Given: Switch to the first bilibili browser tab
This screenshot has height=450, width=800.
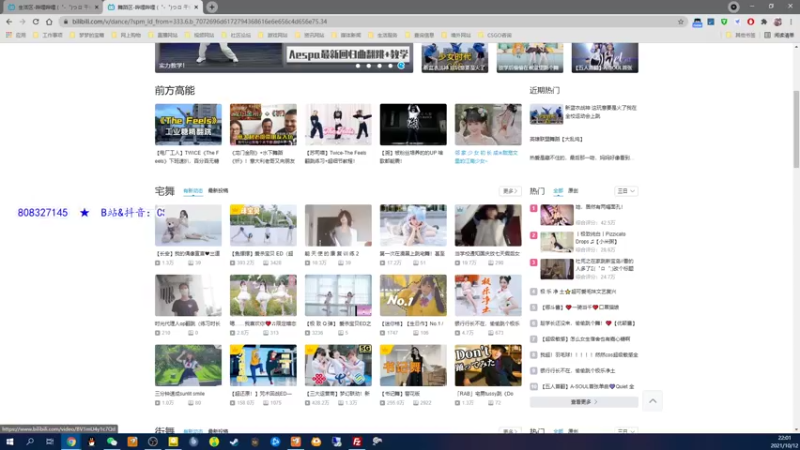Looking at the screenshot, I should pyautogui.click(x=51, y=7).
